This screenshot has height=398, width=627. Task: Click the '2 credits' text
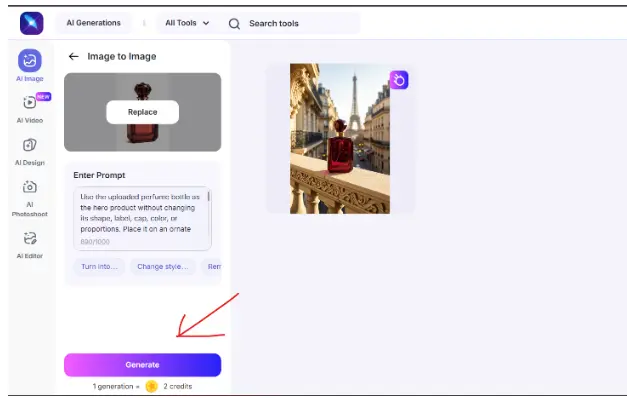(178, 386)
